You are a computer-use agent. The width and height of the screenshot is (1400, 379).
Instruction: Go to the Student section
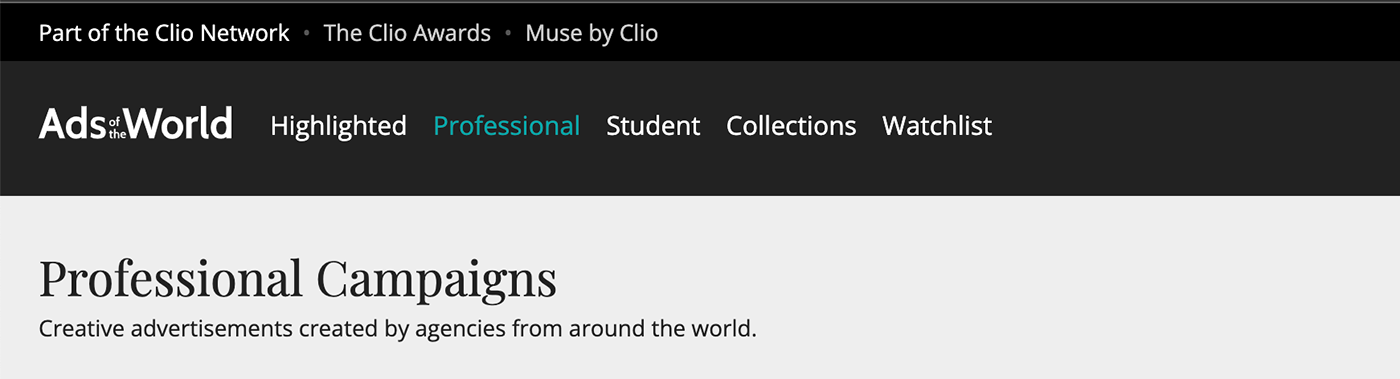click(653, 126)
